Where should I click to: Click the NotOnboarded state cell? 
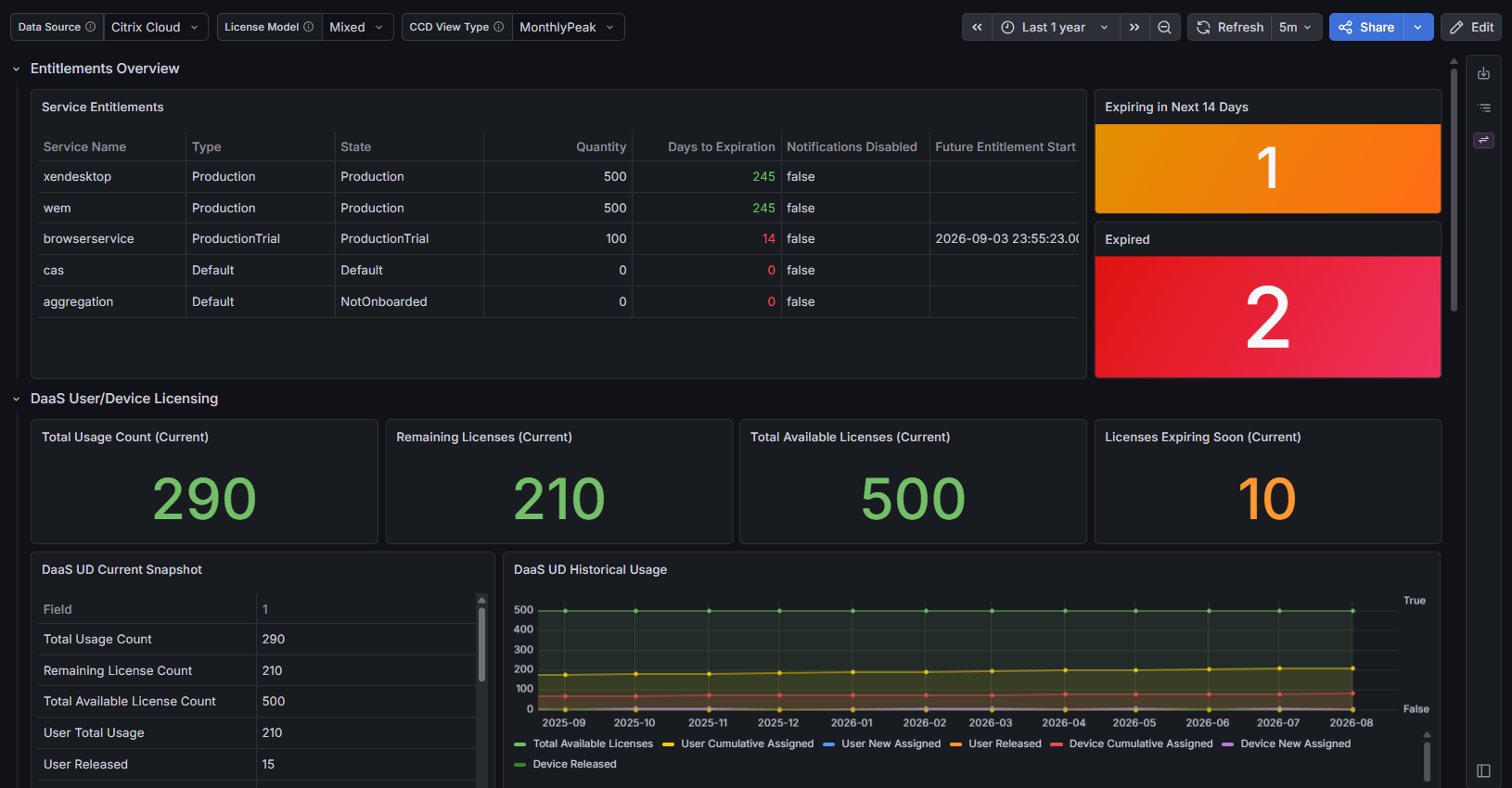click(384, 301)
